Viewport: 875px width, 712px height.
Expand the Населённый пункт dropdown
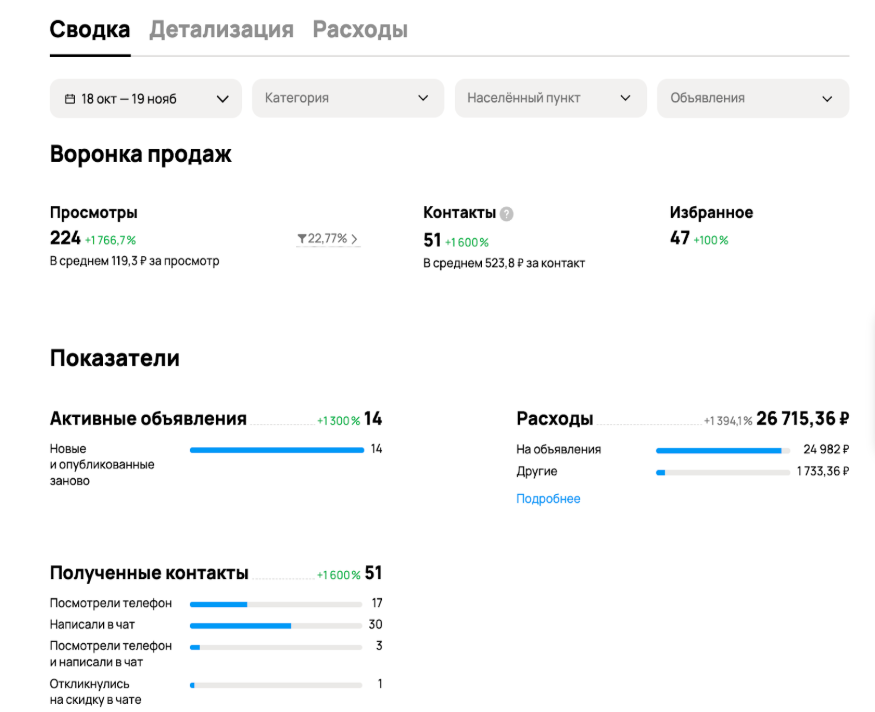click(x=551, y=98)
